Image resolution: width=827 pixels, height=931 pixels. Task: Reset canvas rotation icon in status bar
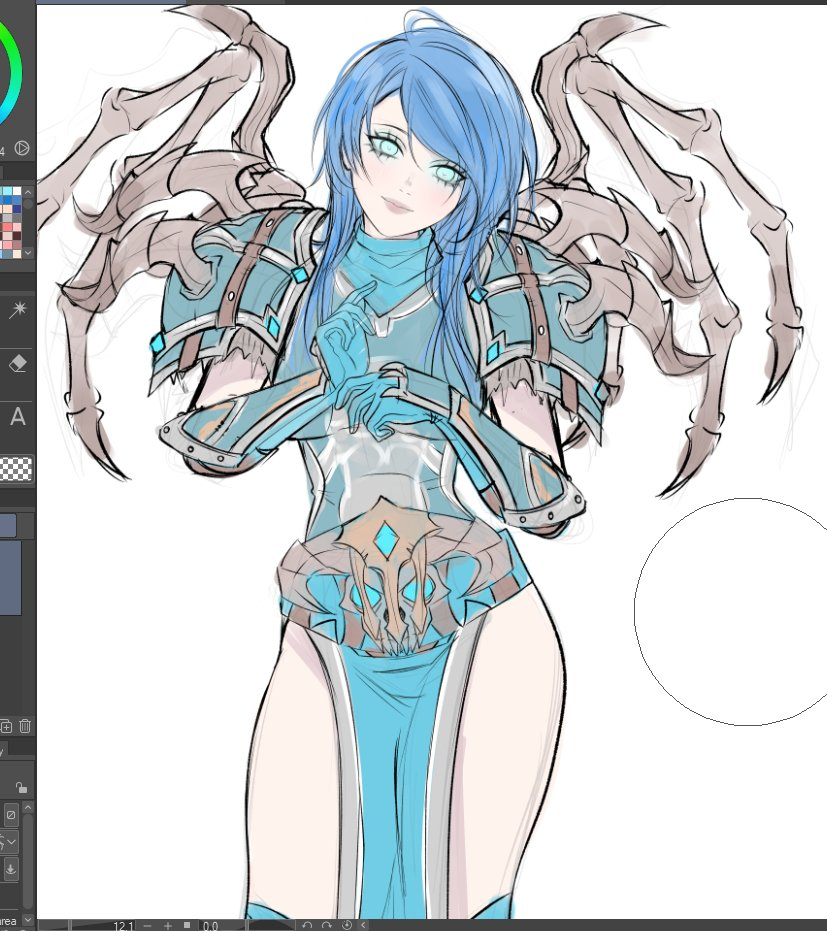346,926
